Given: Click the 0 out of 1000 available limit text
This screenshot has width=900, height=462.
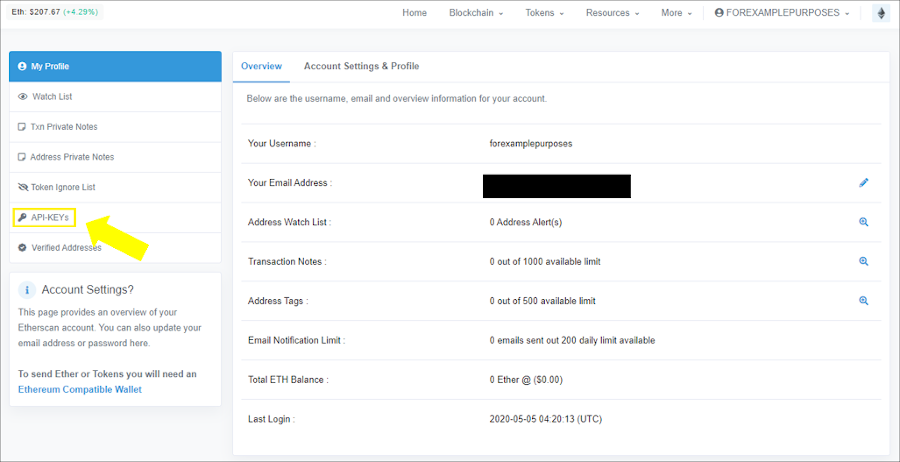Looking at the screenshot, I should [x=545, y=262].
